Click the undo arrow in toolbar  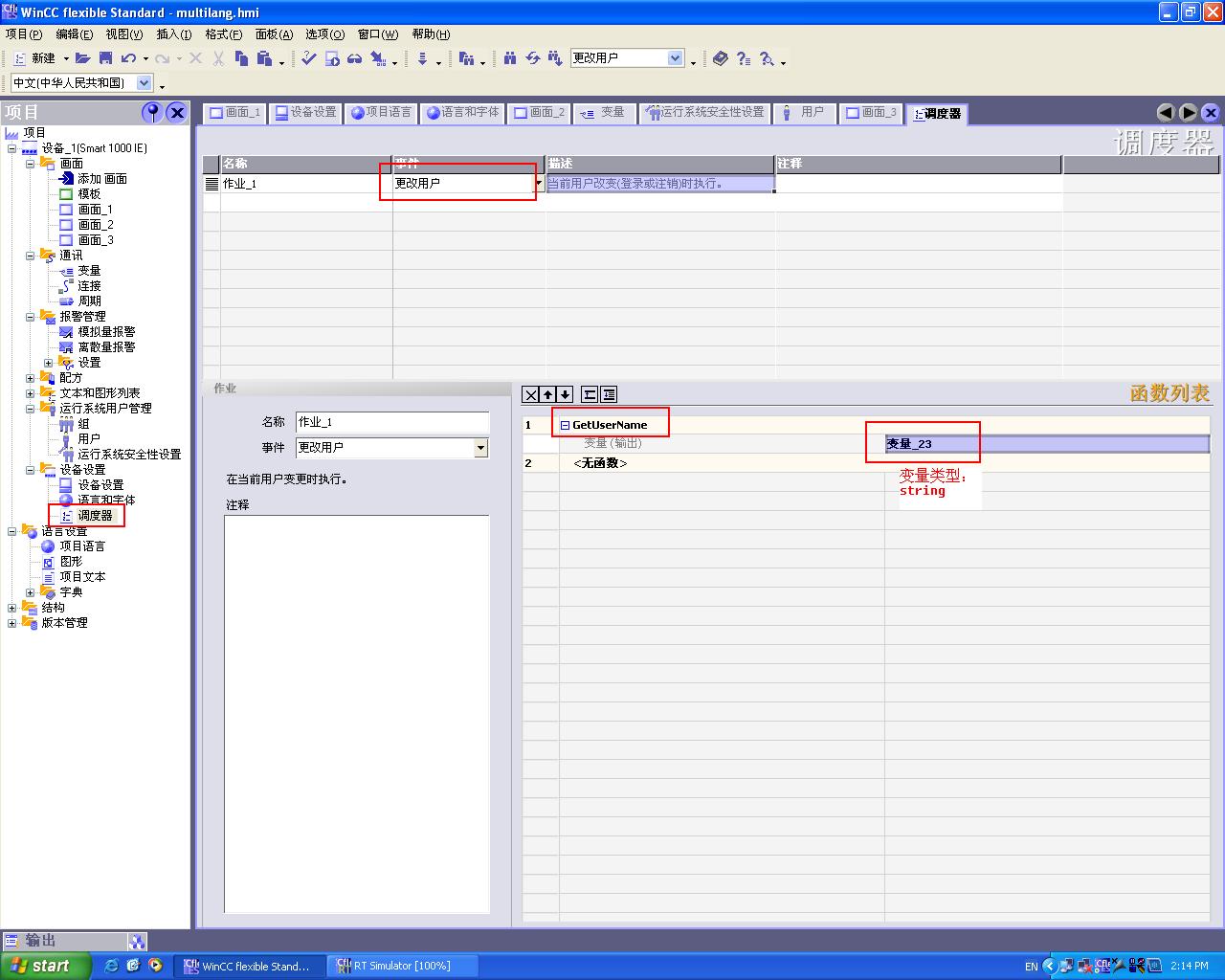pyautogui.click(x=128, y=58)
